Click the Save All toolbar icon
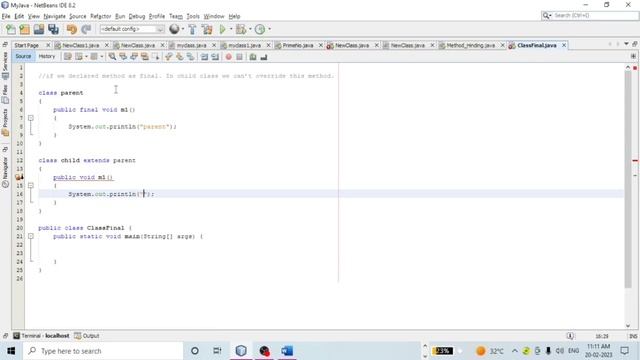This screenshot has width=640, height=360. click(53, 29)
